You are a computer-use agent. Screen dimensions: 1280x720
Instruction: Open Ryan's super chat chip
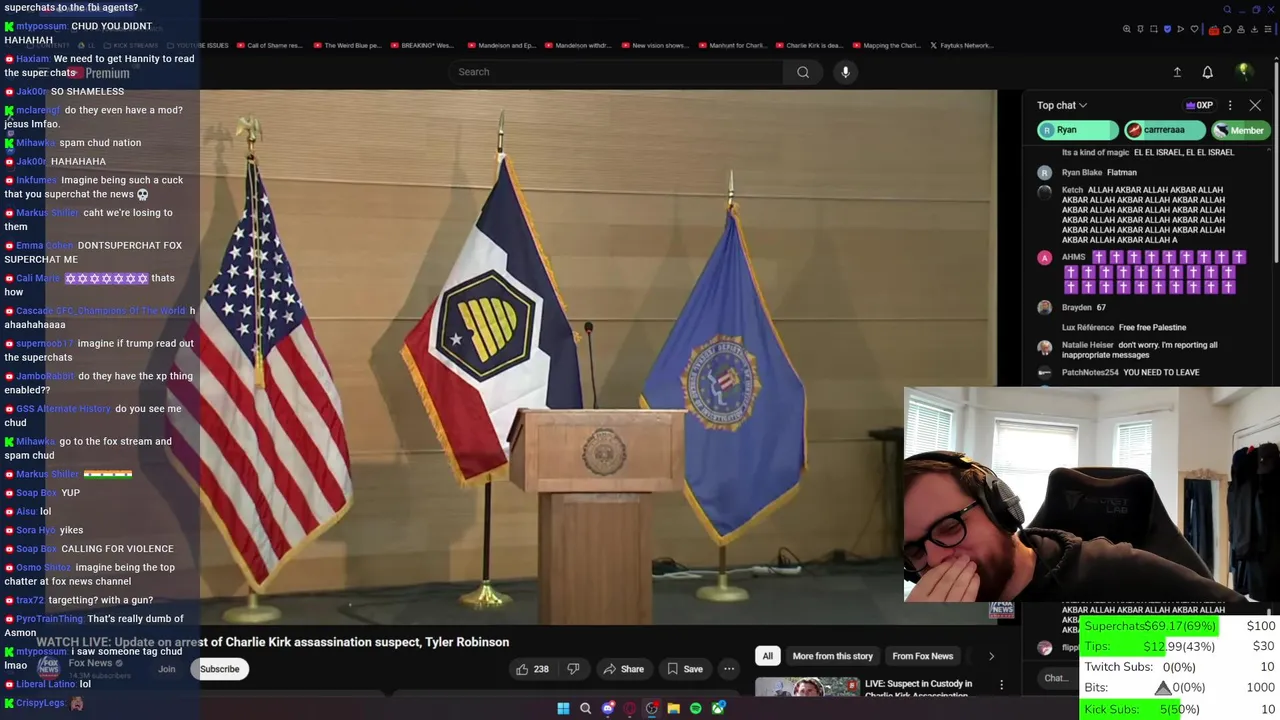(x=1077, y=130)
